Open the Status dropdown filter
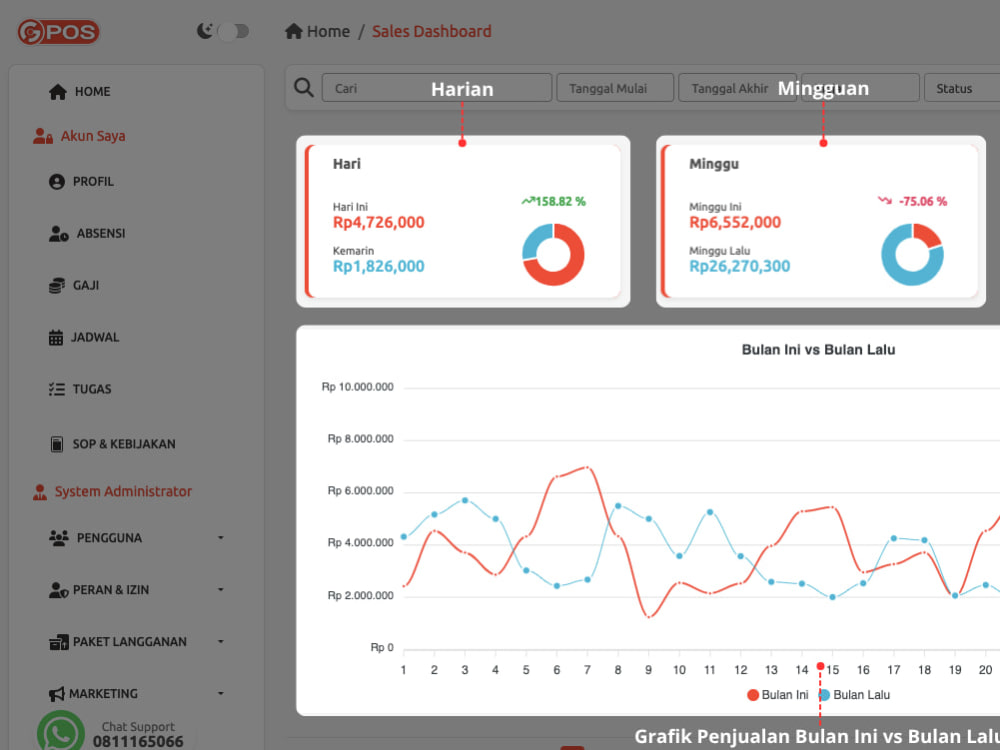 pyautogui.click(x=962, y=87)
